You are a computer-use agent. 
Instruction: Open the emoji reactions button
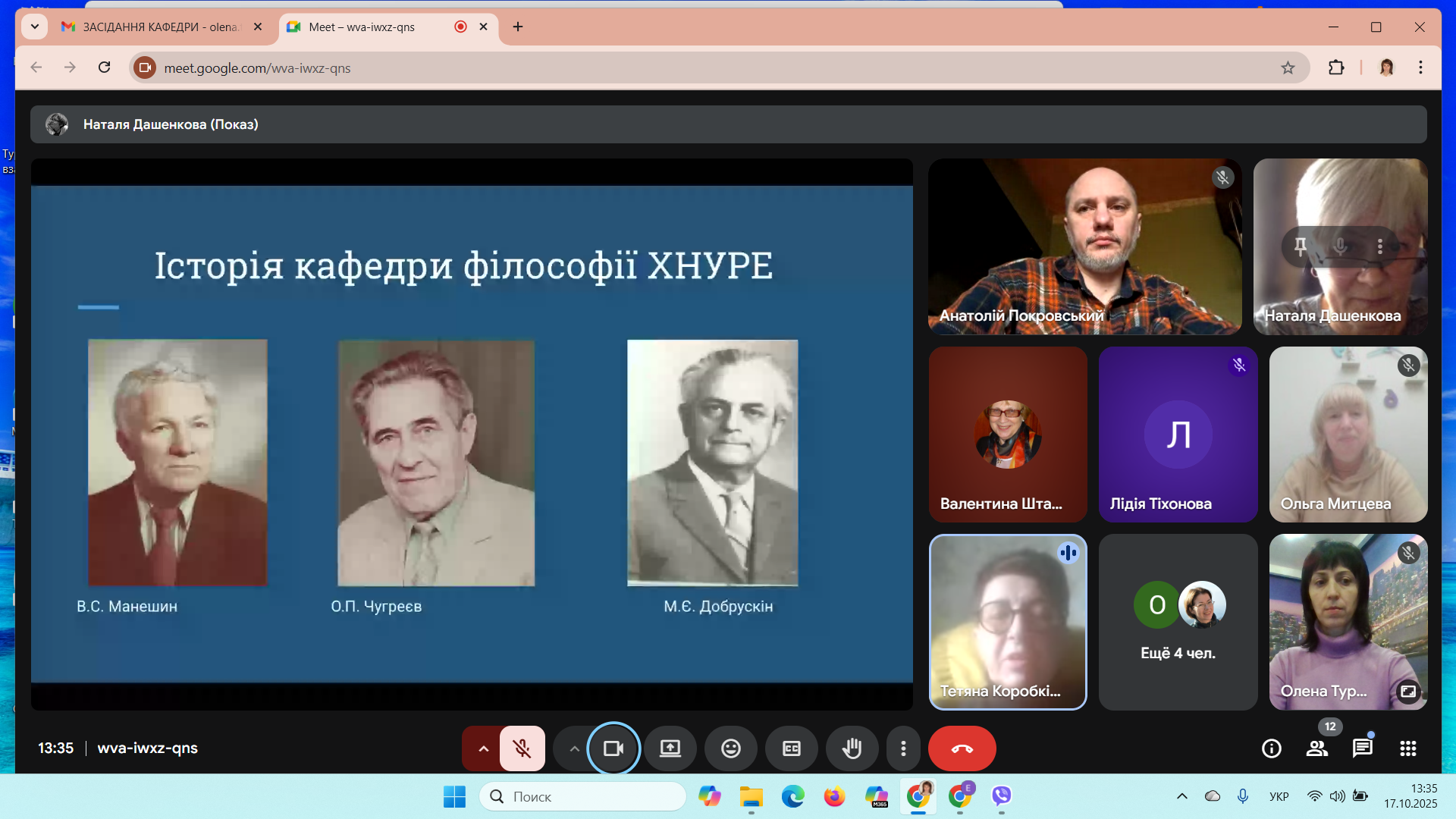pyautogui.click(x=730, y=748)
